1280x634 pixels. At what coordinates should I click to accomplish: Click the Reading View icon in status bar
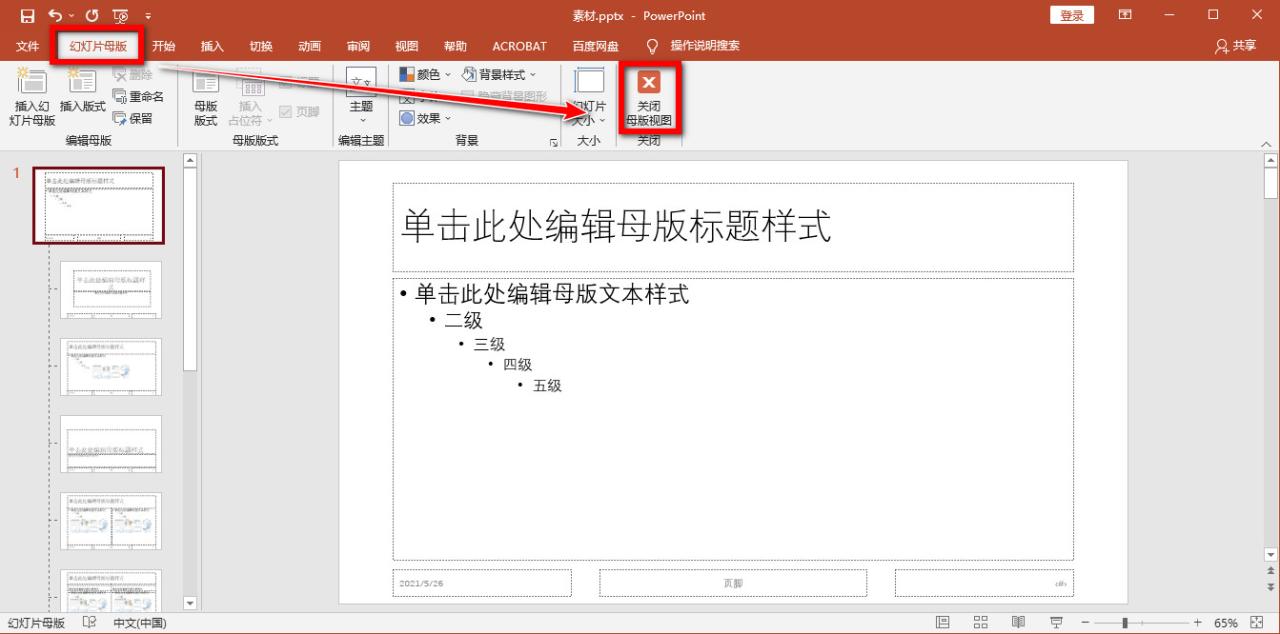(1018, 622)
